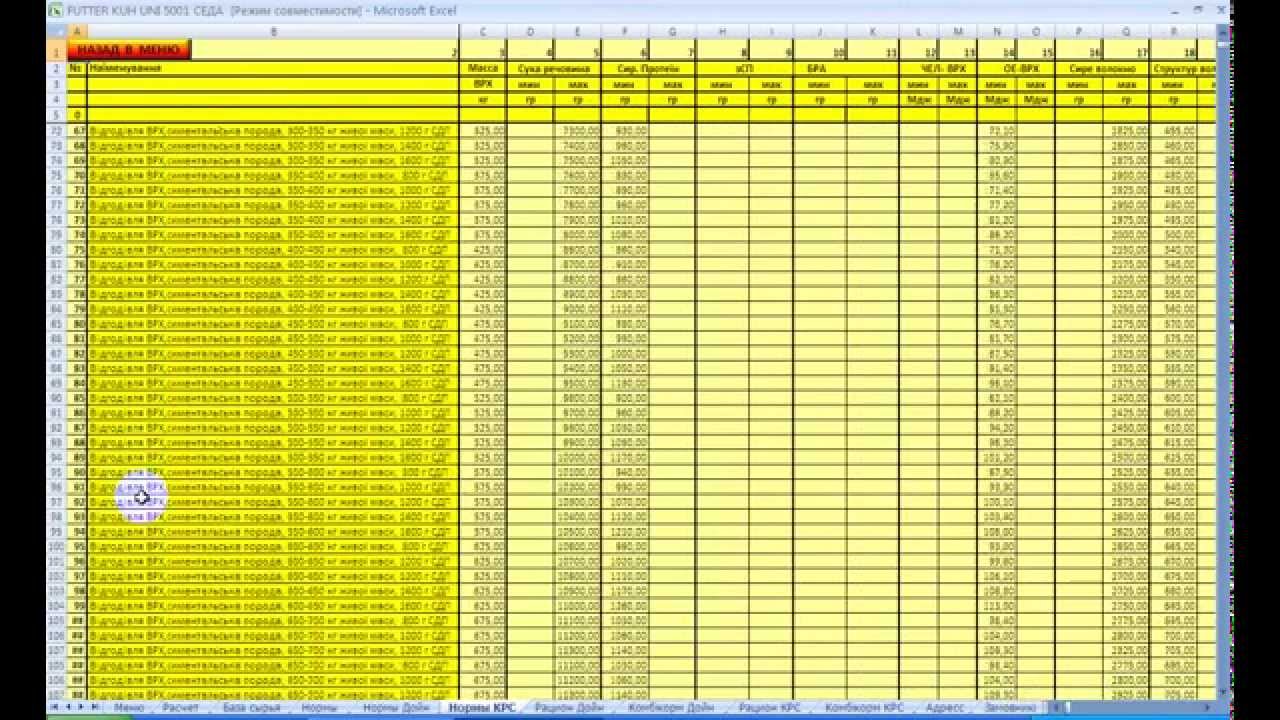
Task: Click the 72,10 cell in entry 67
Action: point(997,130)
